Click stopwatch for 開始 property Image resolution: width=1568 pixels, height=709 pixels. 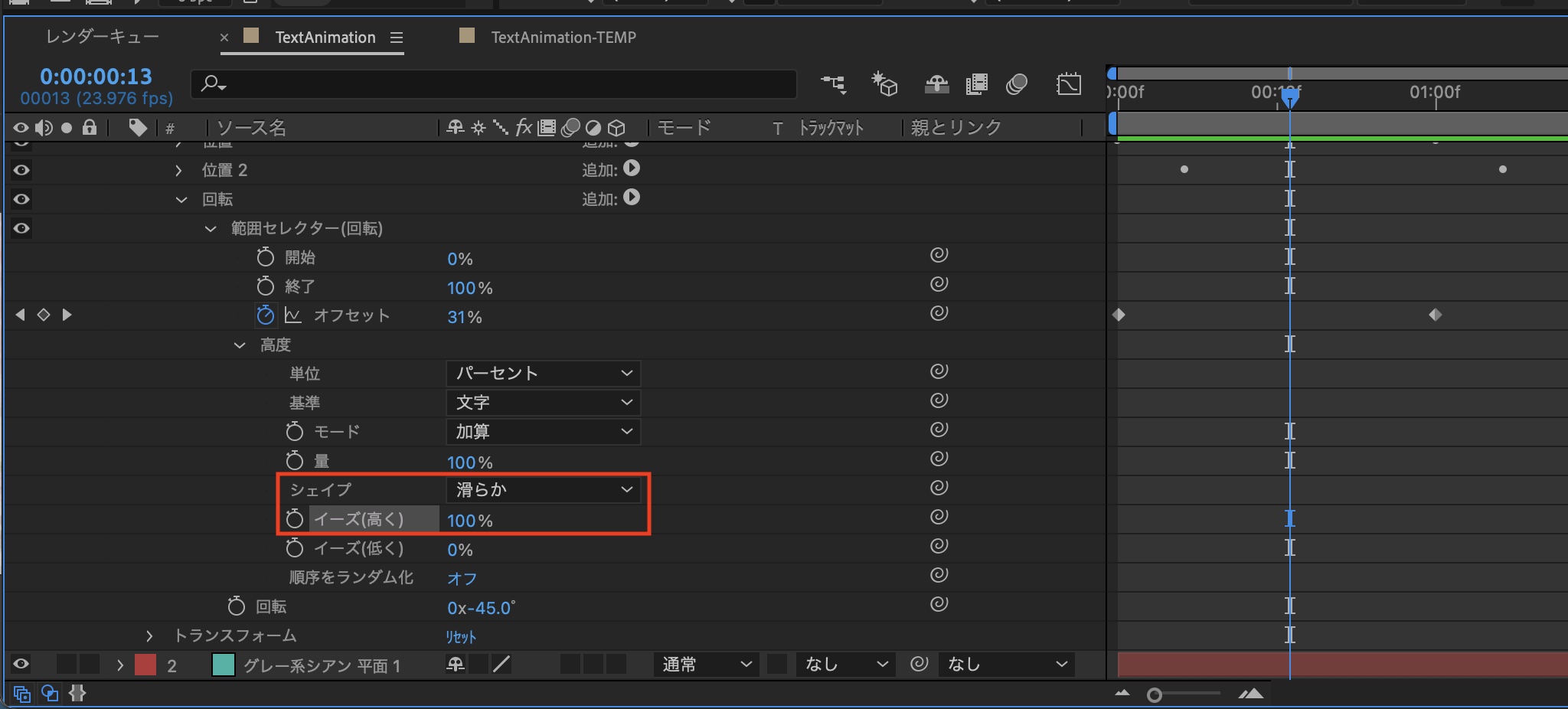[266, 256]
